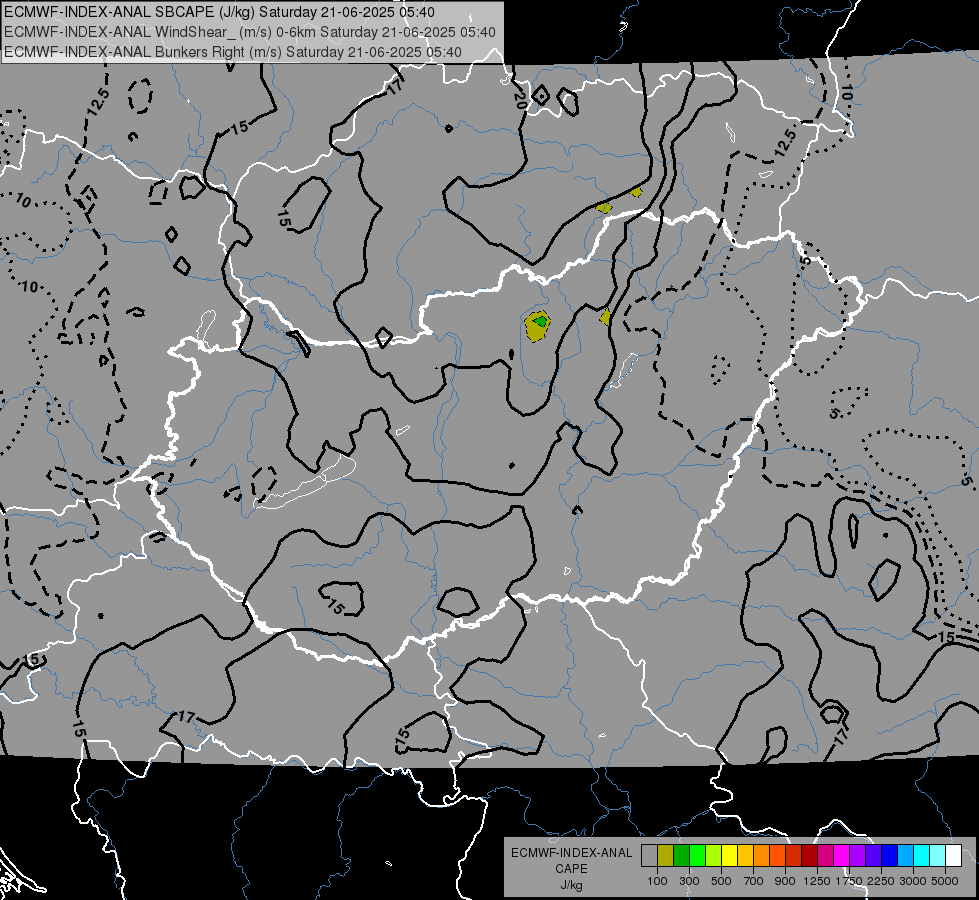This screenshot has width=979, height=900.
Task: Click the 1250 legend value
Action: [817, 881]
